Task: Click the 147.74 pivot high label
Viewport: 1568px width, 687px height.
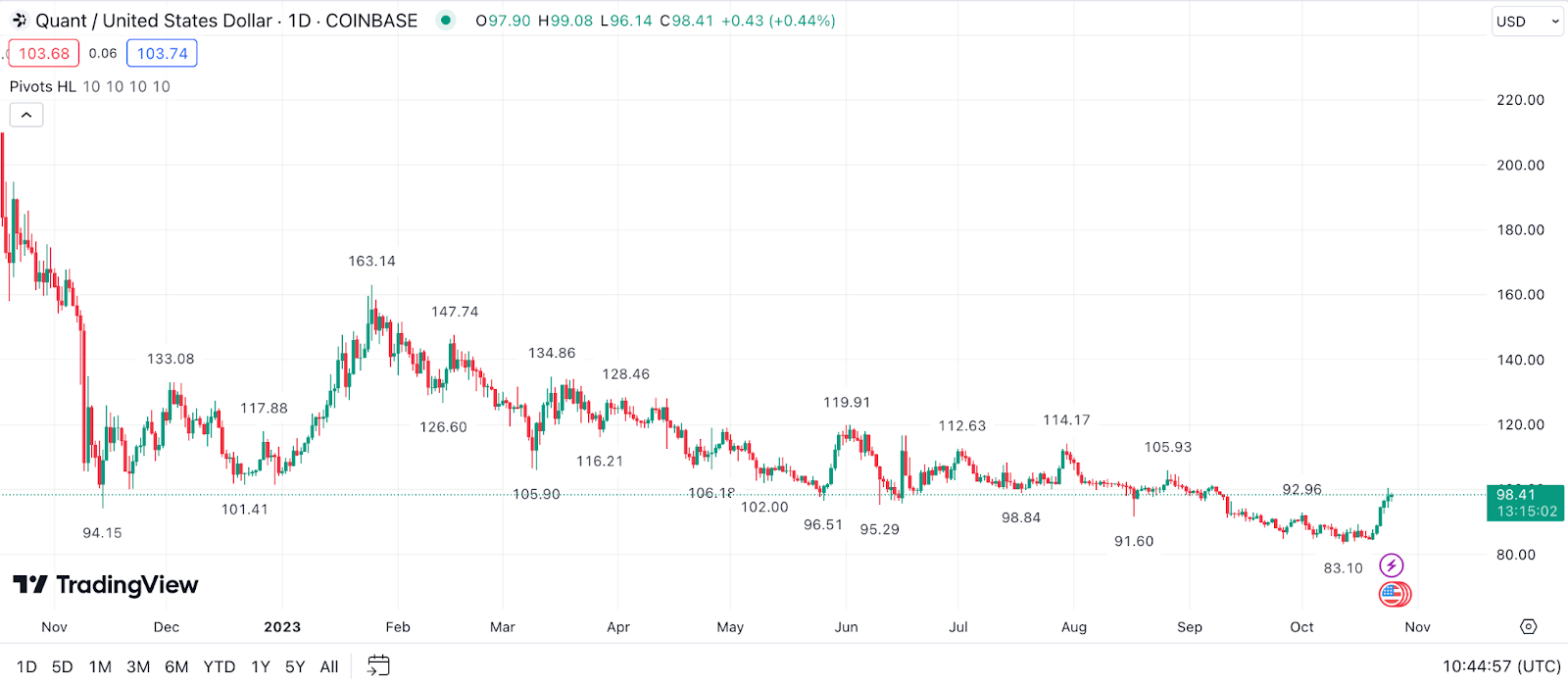Action: pyautogui.click(x=455, y=312)
